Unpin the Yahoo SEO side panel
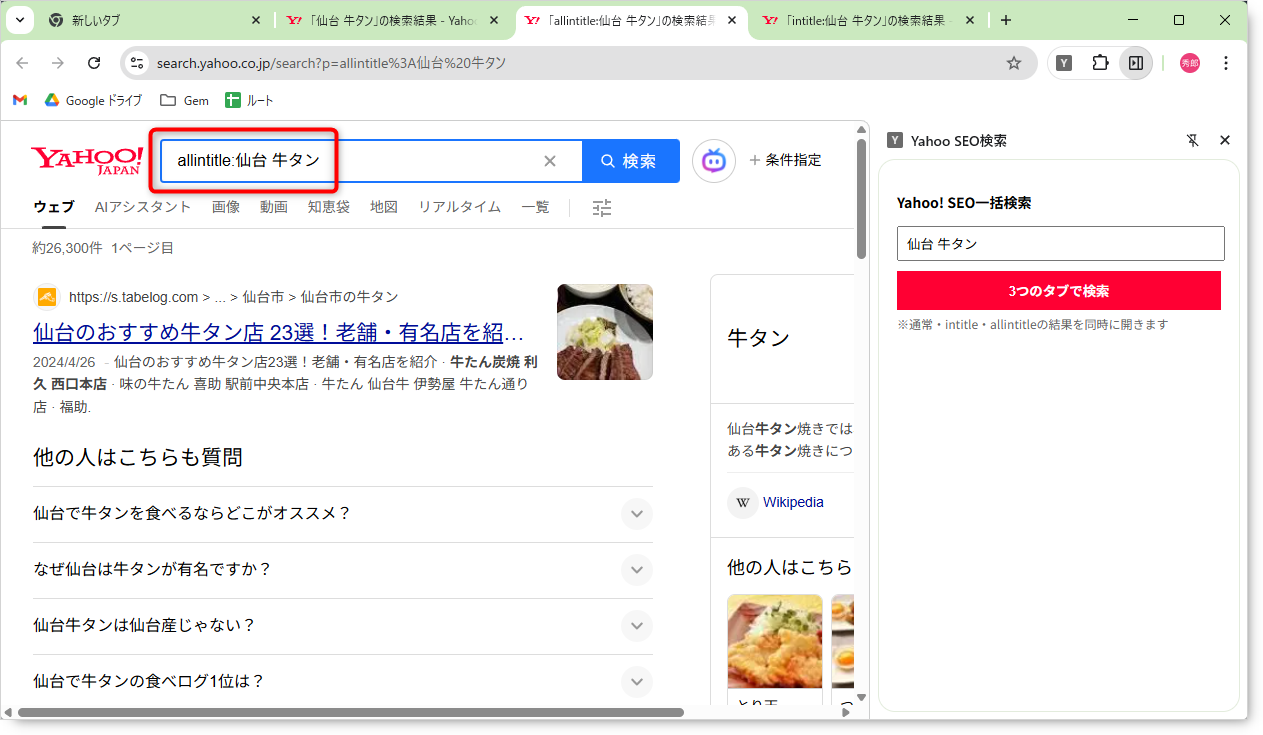1263x735 pixels. pyautogui.click(x=1192, y=141)
